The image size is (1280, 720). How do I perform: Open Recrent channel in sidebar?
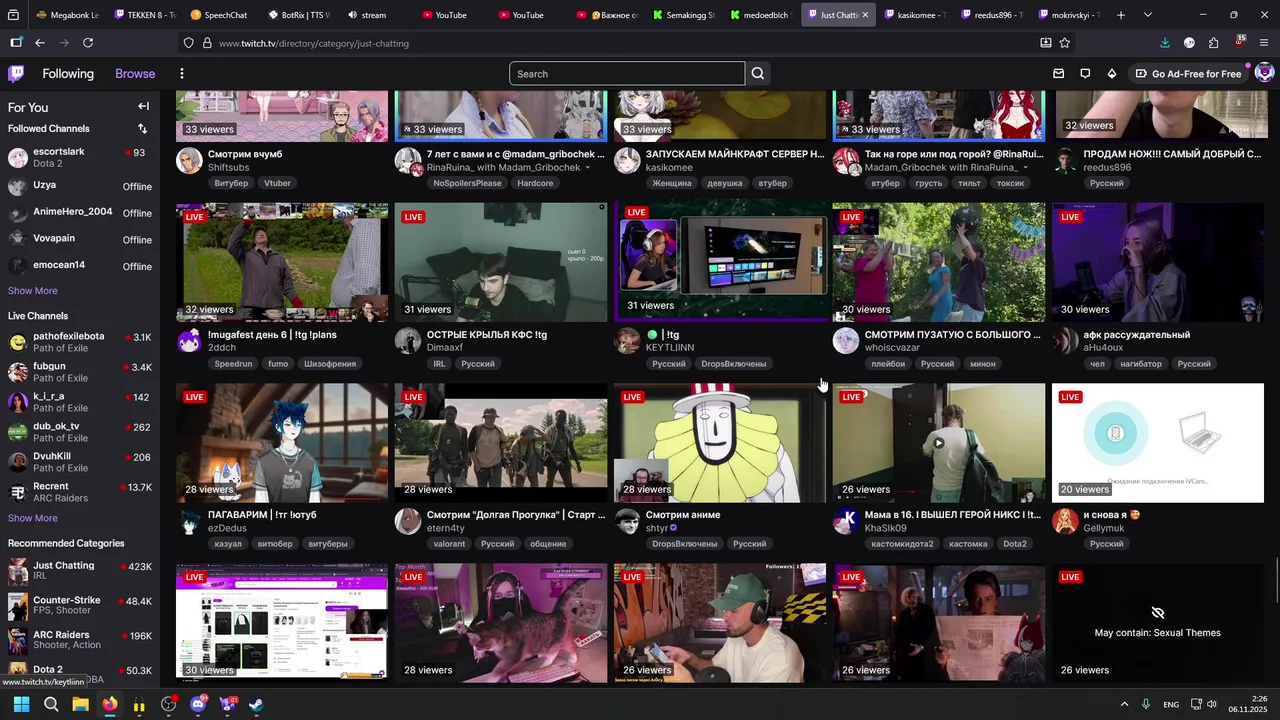(80, 492)
